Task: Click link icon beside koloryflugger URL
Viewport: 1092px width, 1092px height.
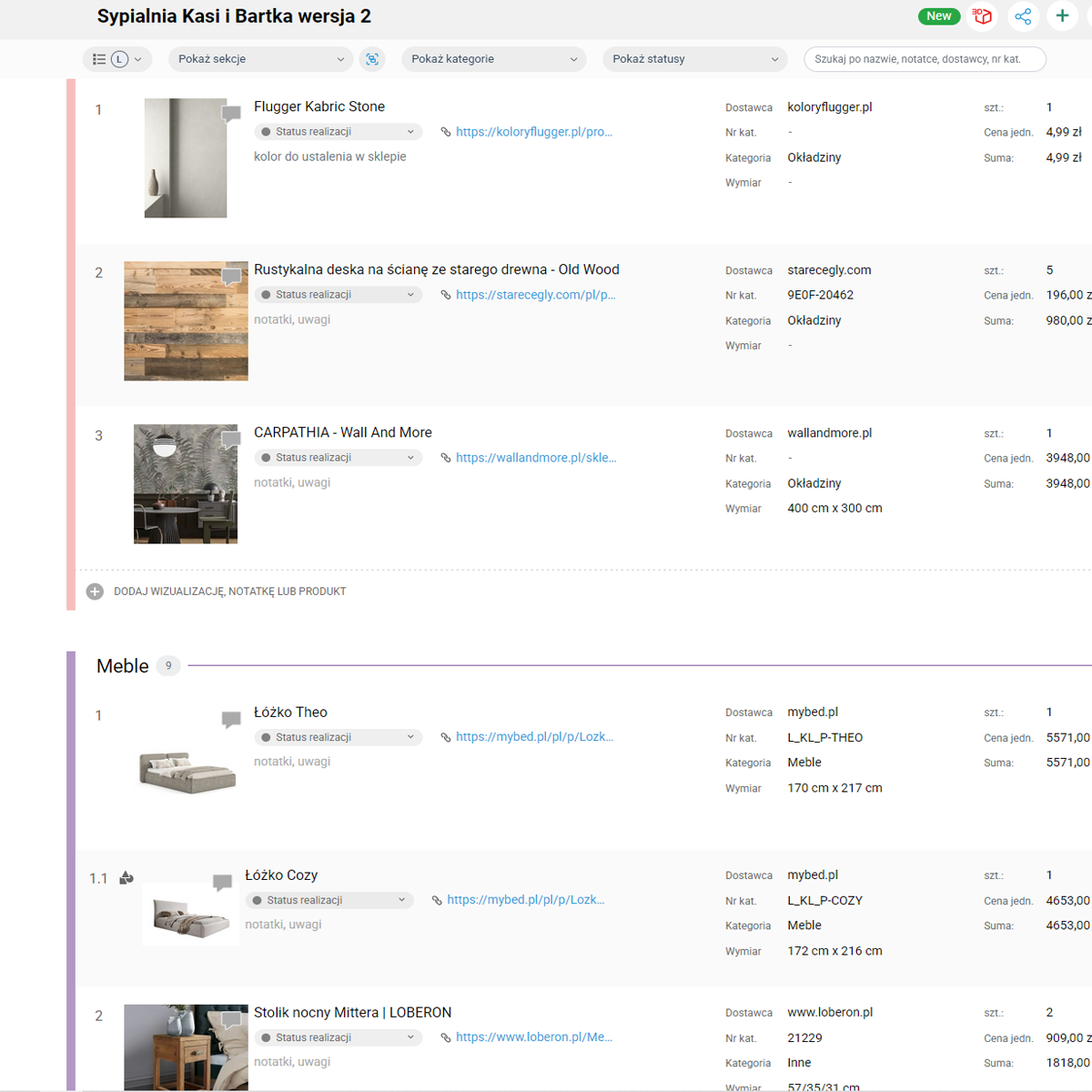Action: click(x=446, y=132)
